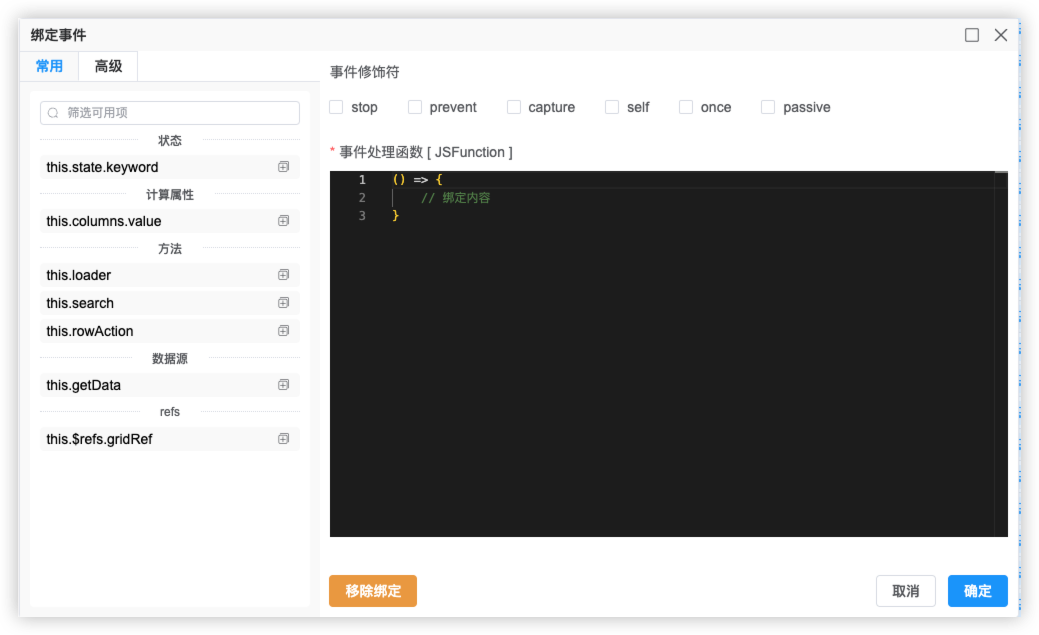Select this.getData data source

click(x=170, y=385)
